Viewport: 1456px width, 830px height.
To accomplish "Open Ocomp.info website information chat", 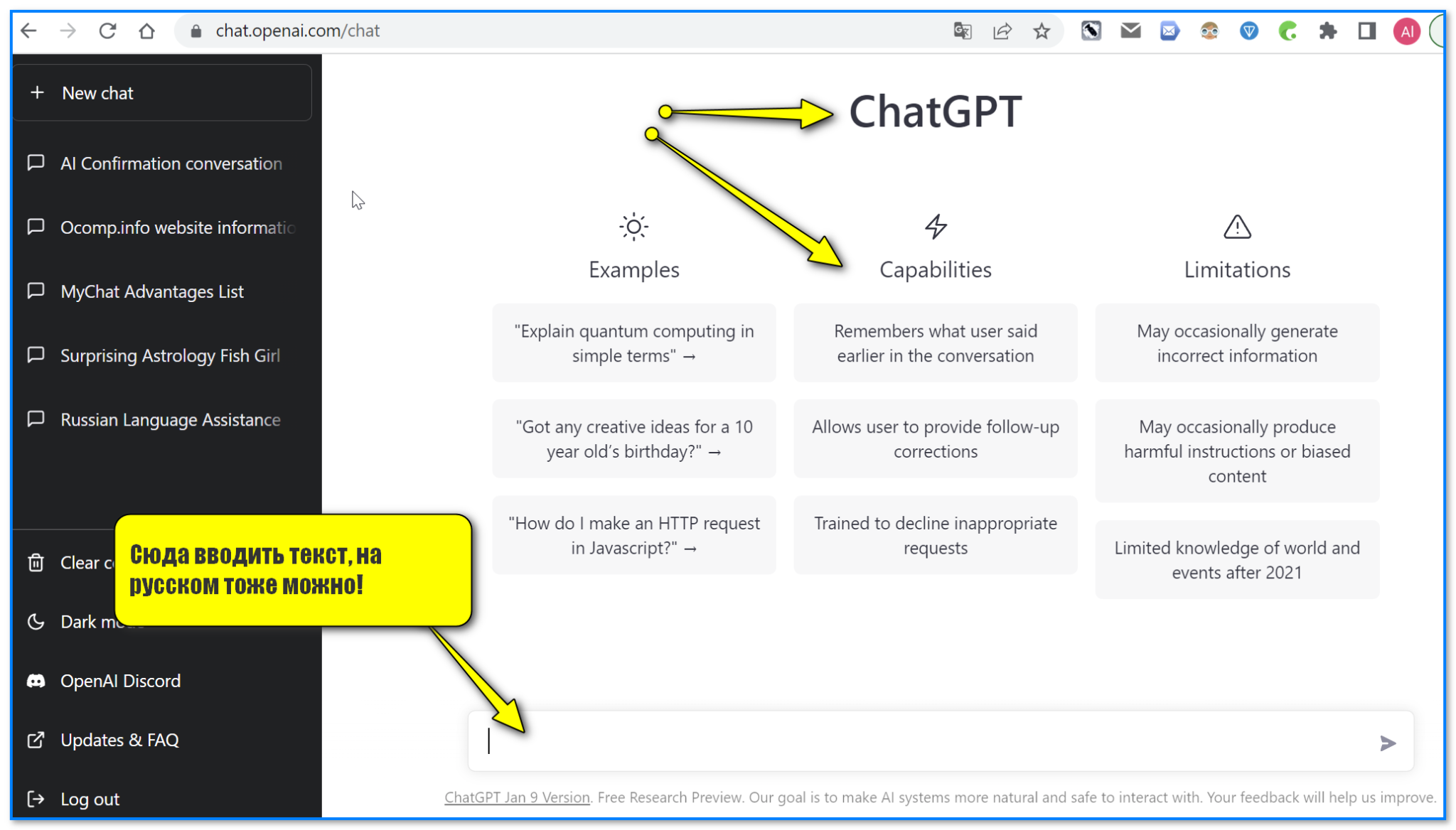I will coord(160,227).
